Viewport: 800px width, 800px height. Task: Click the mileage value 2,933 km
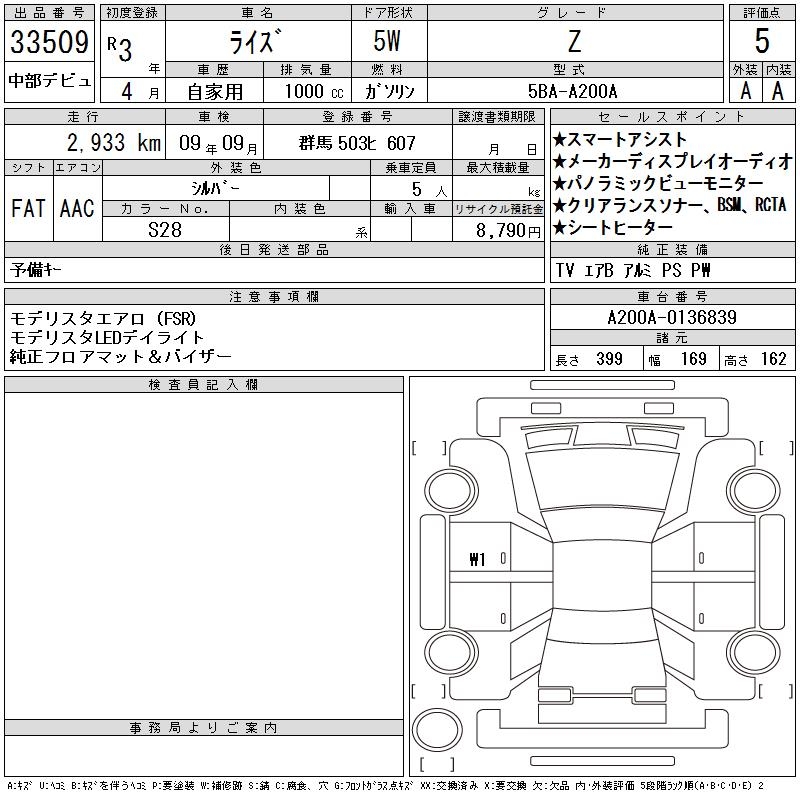114,143
